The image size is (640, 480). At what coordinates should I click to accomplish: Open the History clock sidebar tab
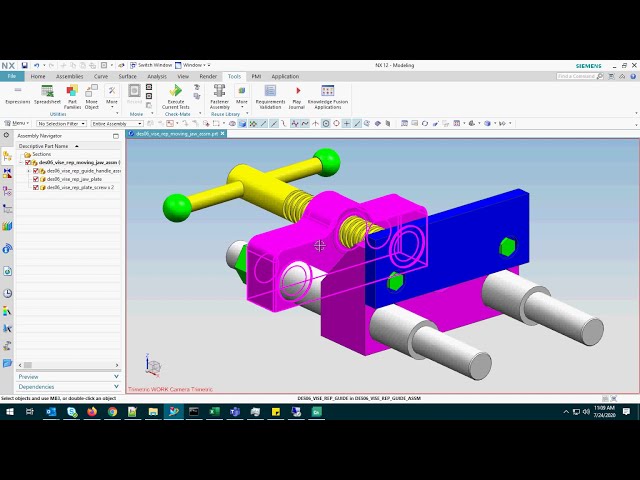(7, 293)
